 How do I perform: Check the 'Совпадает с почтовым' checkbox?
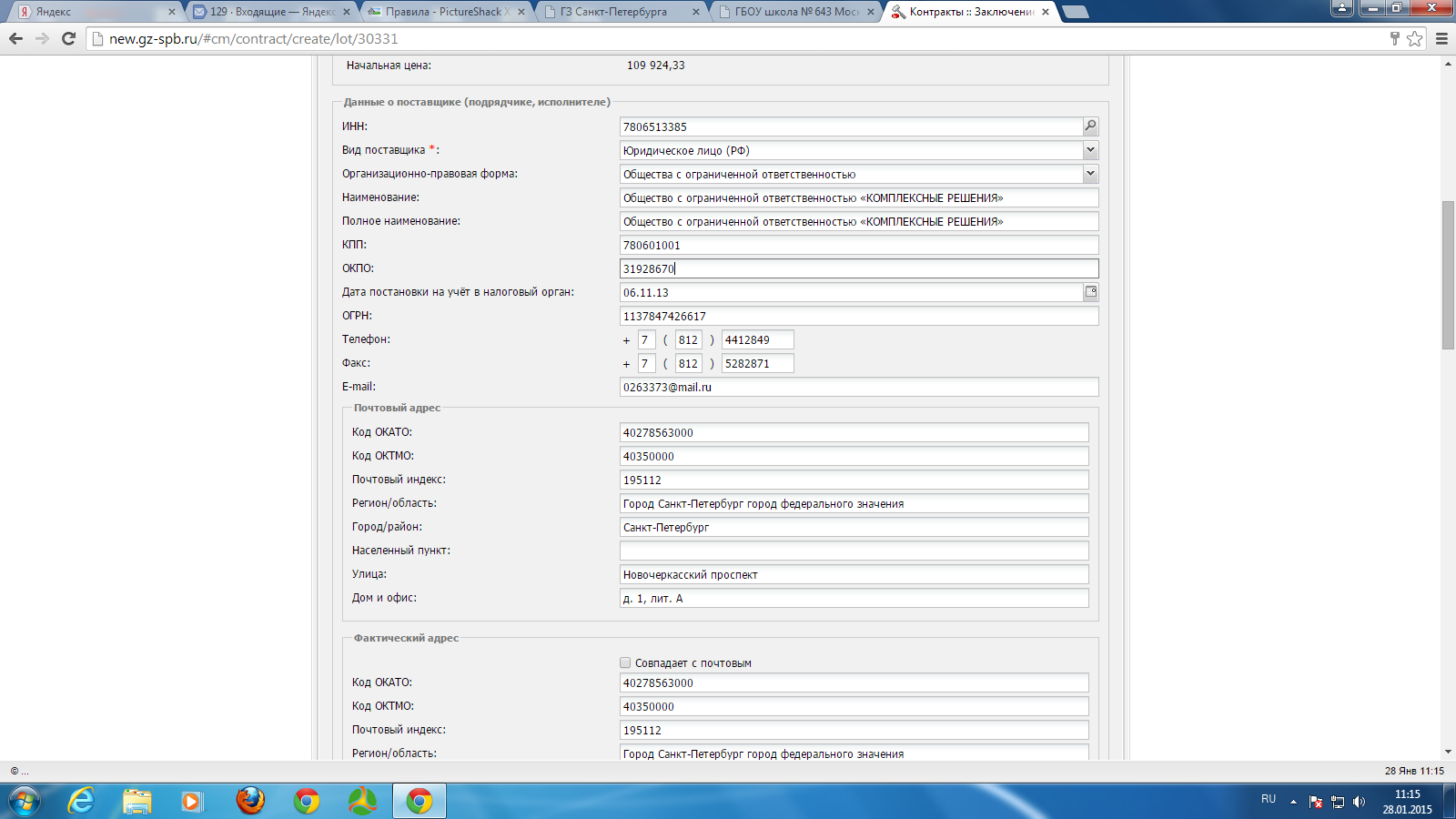click(625, 662)
